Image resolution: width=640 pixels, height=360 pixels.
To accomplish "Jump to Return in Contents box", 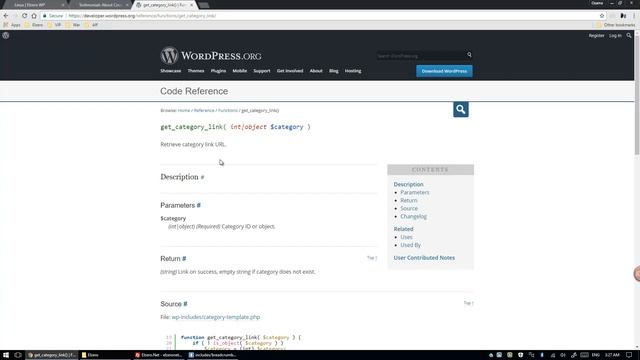I will [409, 200].
